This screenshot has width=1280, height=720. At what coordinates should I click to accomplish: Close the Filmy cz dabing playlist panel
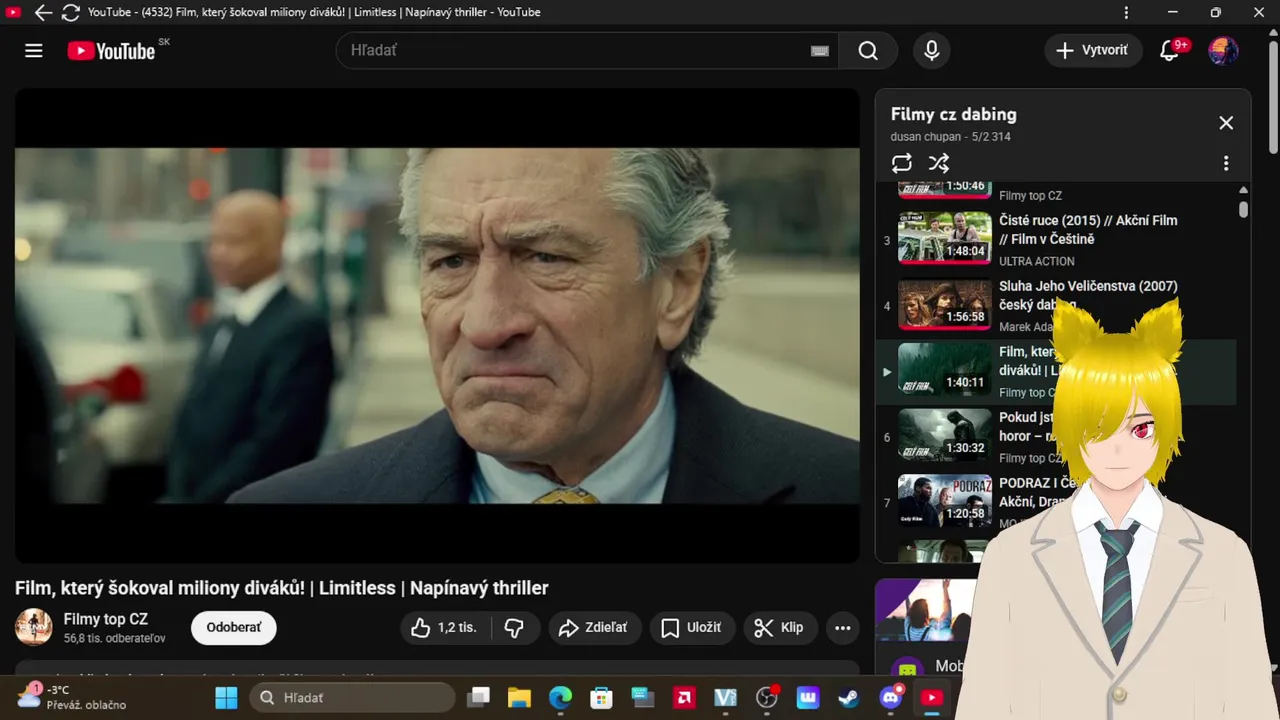[1226, 123]
